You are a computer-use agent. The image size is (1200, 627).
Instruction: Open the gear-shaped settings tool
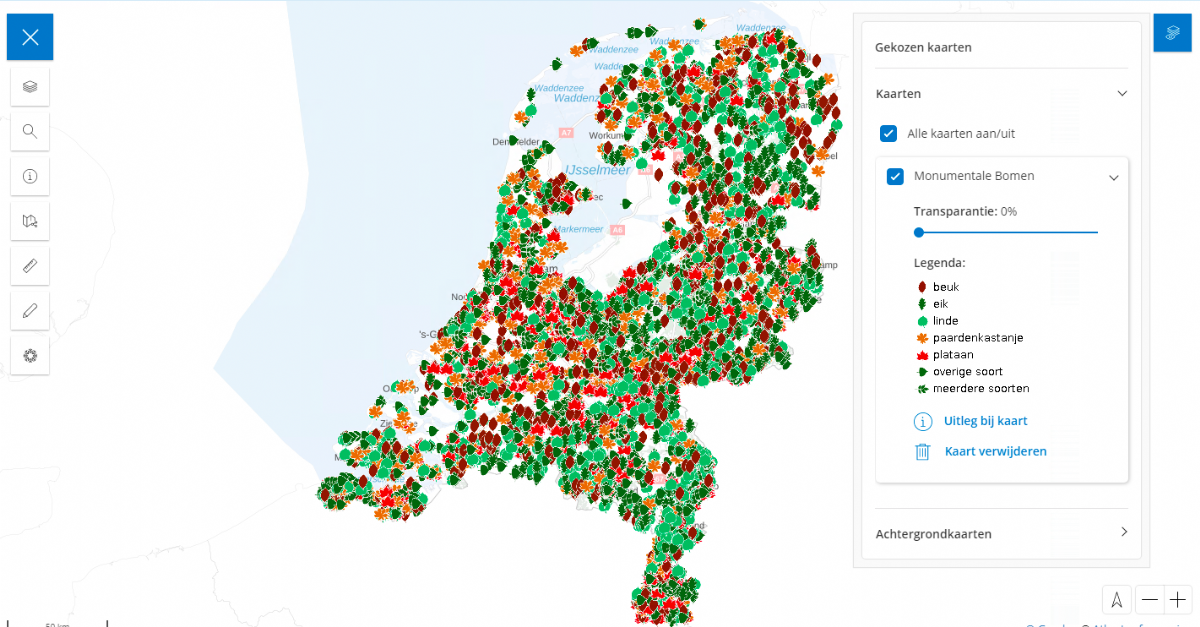(30, 355)
